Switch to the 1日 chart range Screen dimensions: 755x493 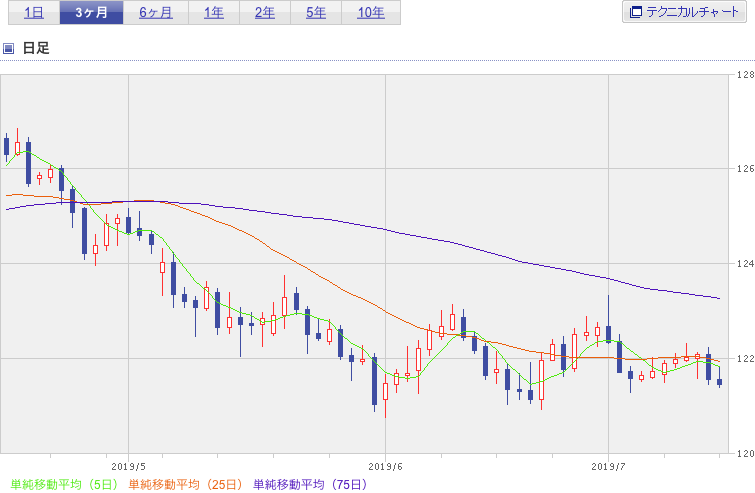(x=34, y=13)
